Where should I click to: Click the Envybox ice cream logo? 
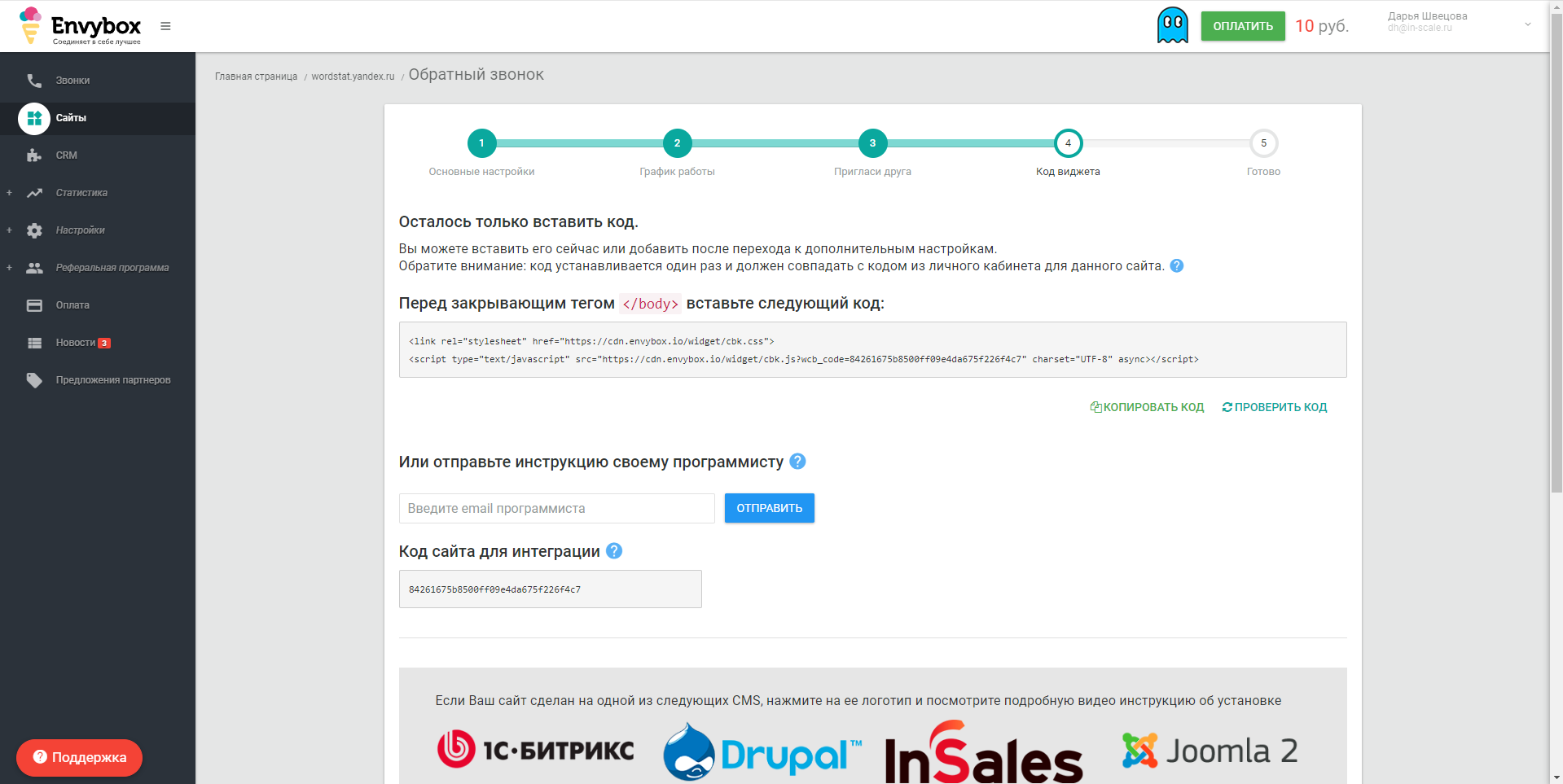(x=30, y=25)
